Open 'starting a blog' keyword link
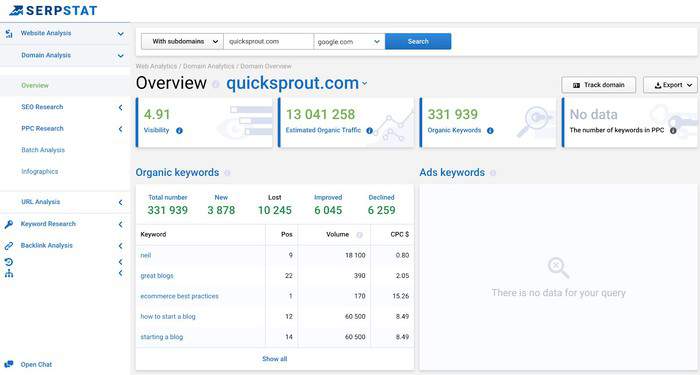This screenshot has height=375, width=700. (x=162, y=337)
